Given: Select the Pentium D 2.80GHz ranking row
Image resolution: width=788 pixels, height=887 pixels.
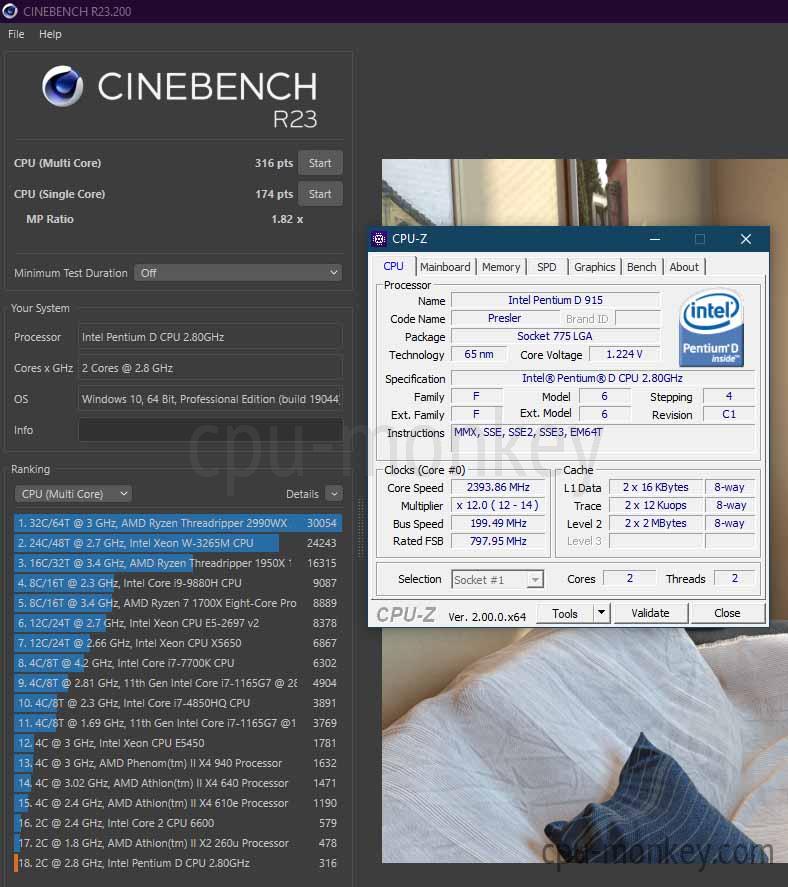Looking at the screenshot, I should pos(178,863).
